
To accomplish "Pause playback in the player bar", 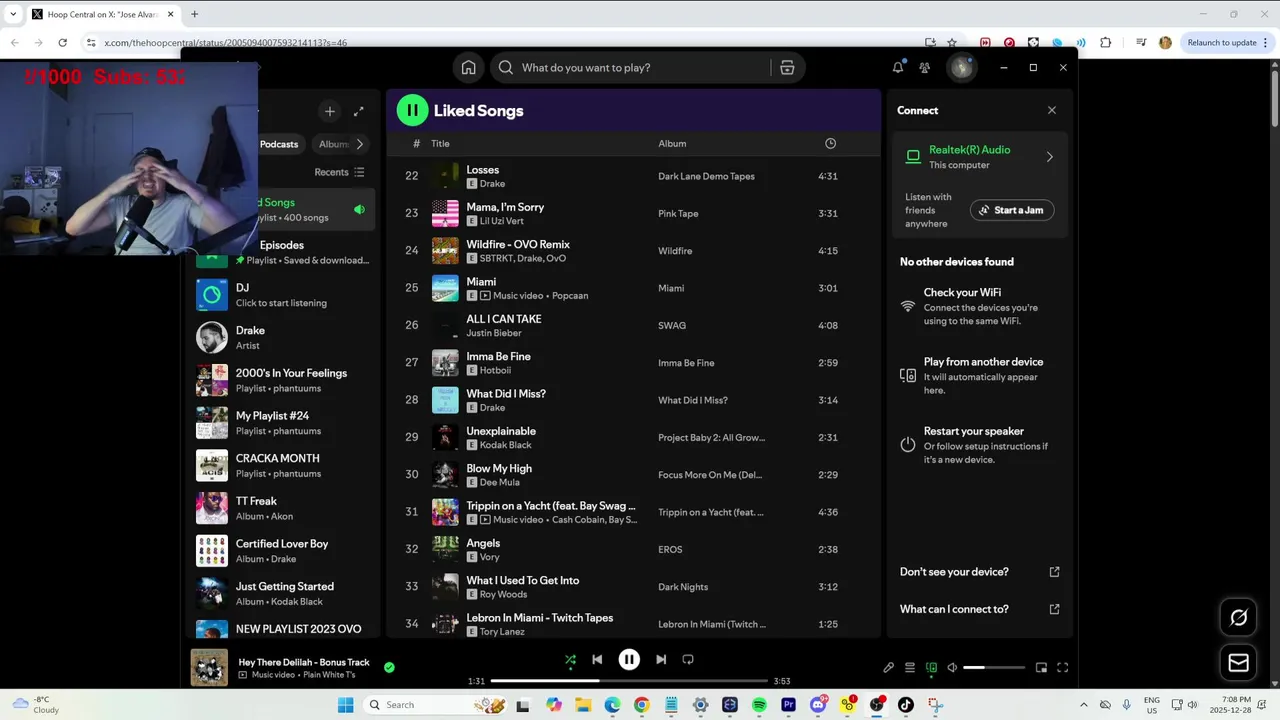I will pyautogui.click(x=629, y=659).
